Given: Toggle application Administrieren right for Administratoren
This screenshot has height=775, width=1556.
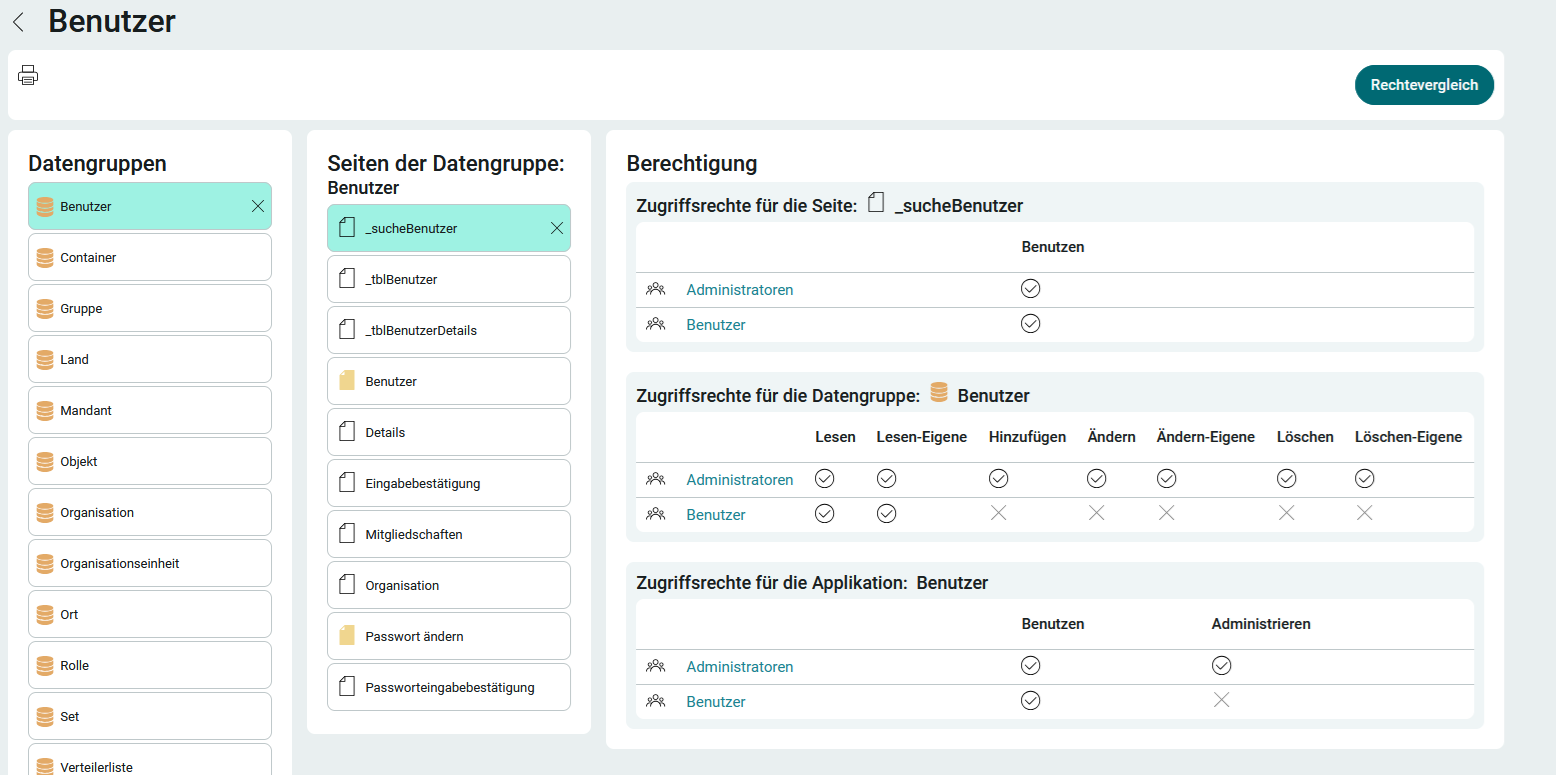Looking at the screenshot, I should [1222, 666].
